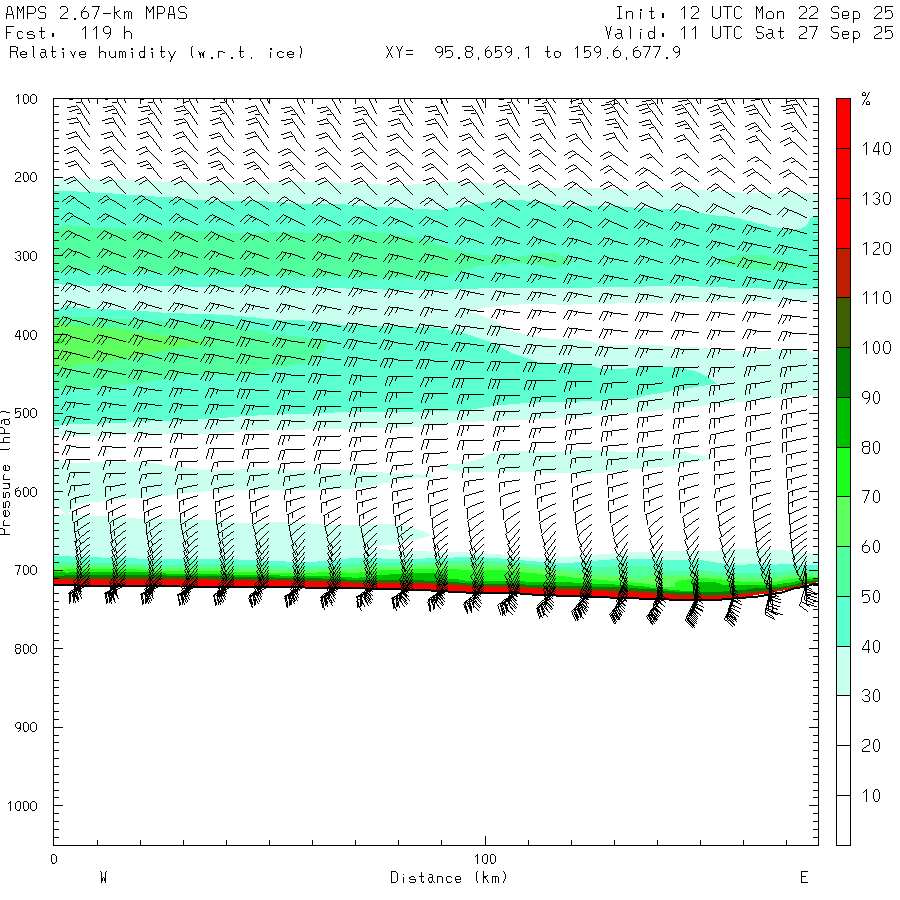Click the "E" east endpoint label
The height and width of the screenshot is (900, 900).
804,878
